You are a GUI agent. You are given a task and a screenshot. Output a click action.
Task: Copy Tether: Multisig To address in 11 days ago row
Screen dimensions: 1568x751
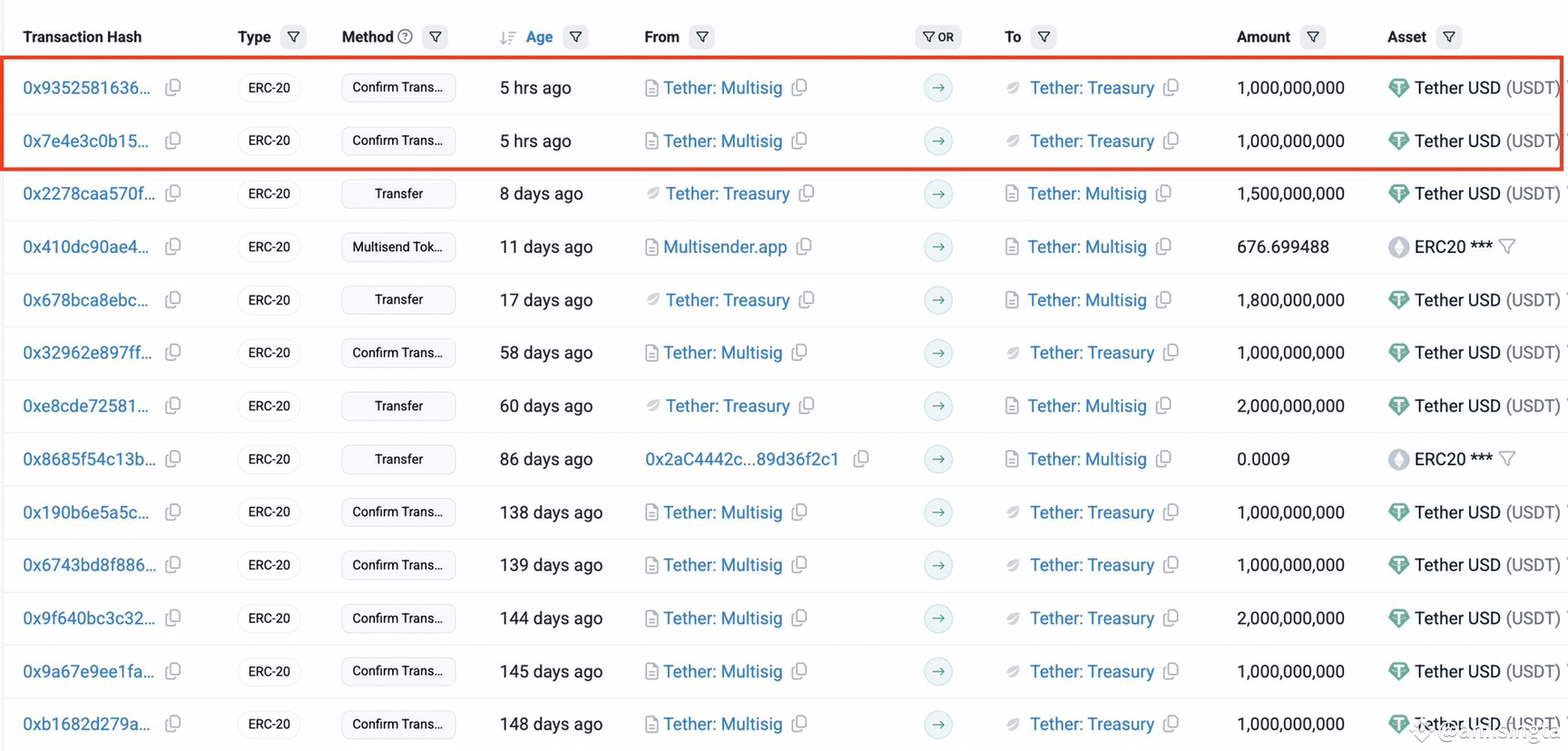coord(1163,247)
